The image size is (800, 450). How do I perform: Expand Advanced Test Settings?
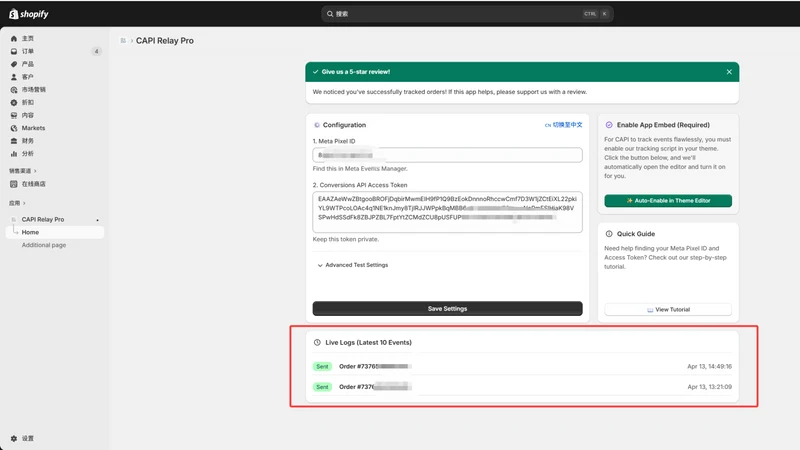click(353, 265)
